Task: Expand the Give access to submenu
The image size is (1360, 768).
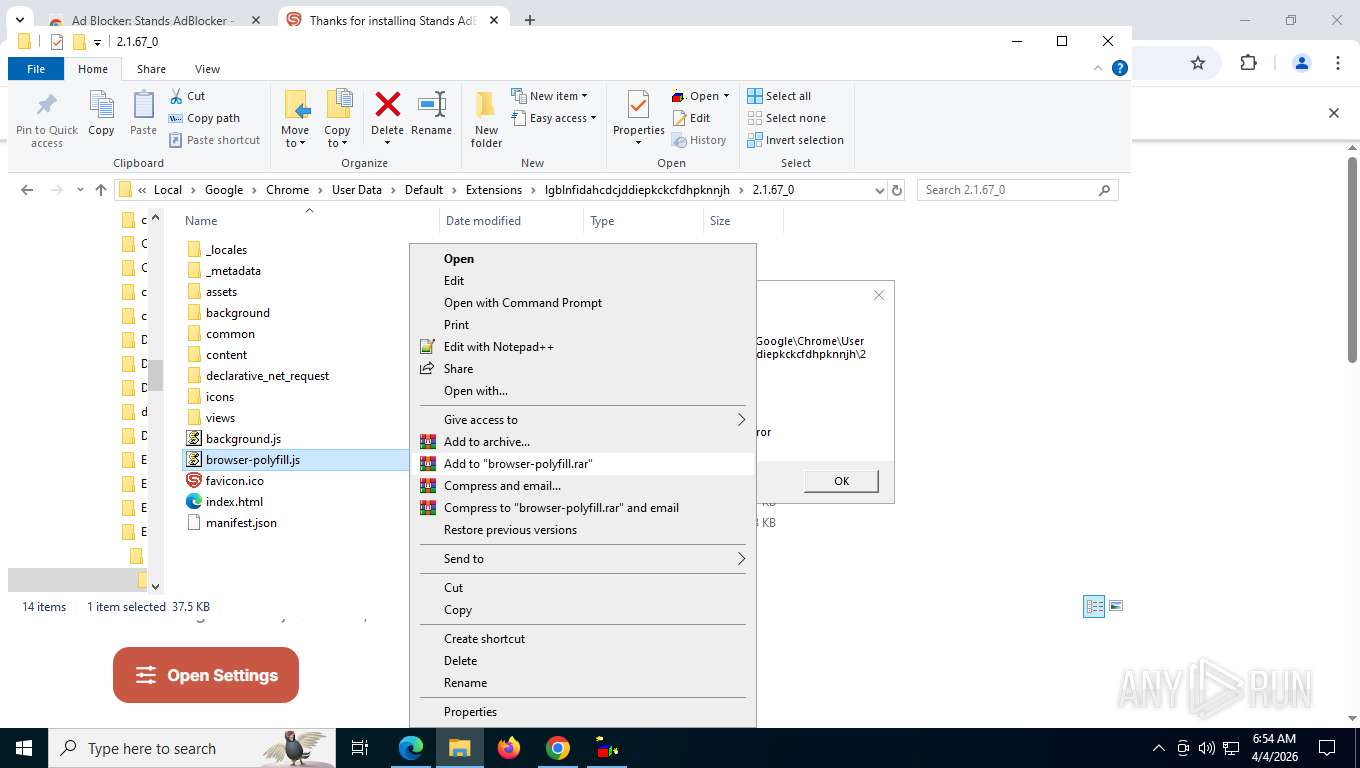Action: pyautogui.click(x=583, y=420)
